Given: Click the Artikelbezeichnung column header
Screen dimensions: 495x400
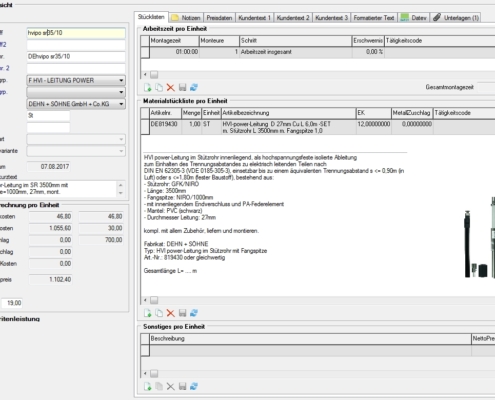Looking at the screenshot, I should pos(289,113).
